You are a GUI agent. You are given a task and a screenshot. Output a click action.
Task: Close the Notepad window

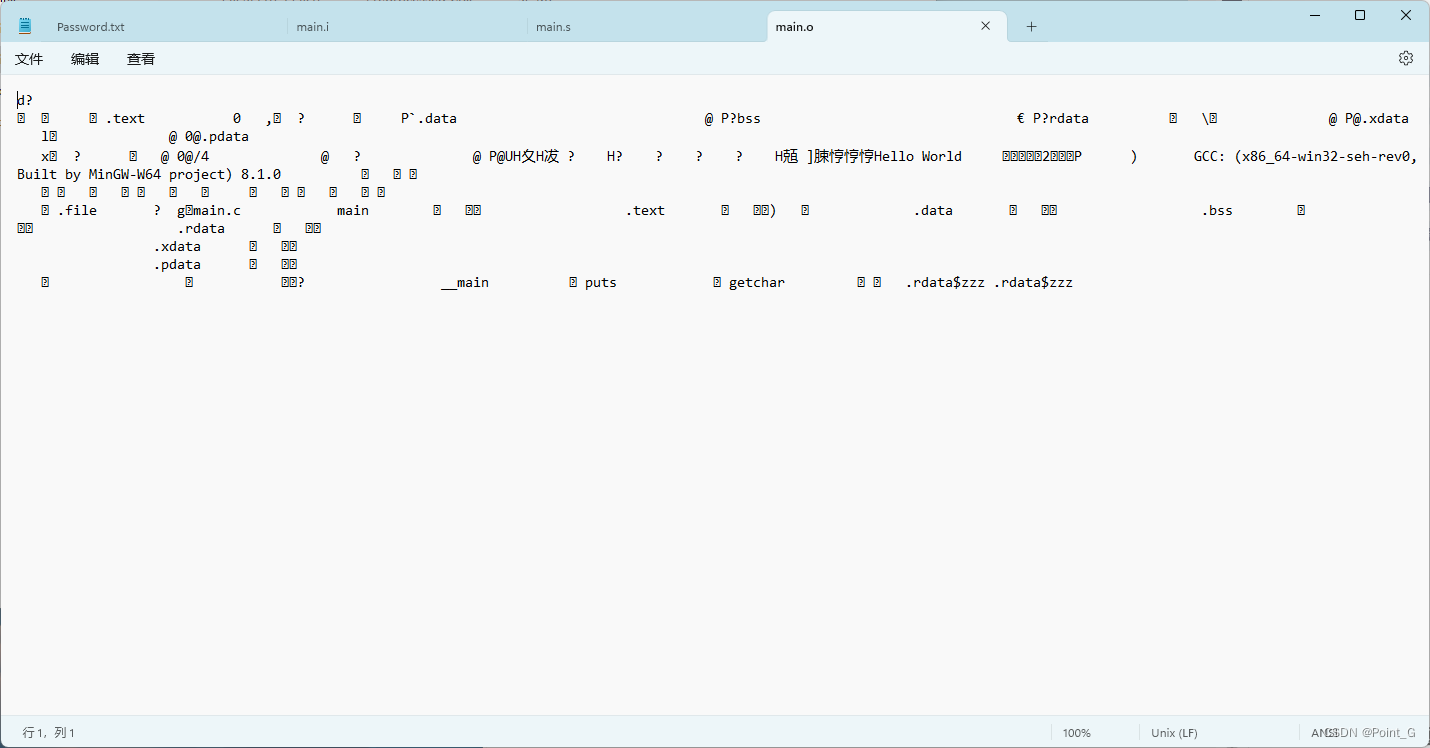pyautogui.click(x=1406, y=15)
